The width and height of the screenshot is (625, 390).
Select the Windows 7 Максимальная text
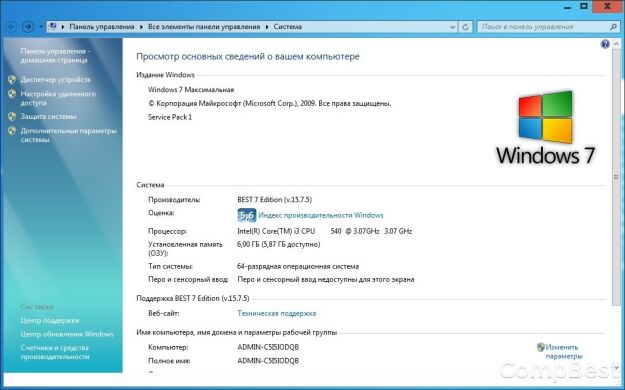click(191, 90)
